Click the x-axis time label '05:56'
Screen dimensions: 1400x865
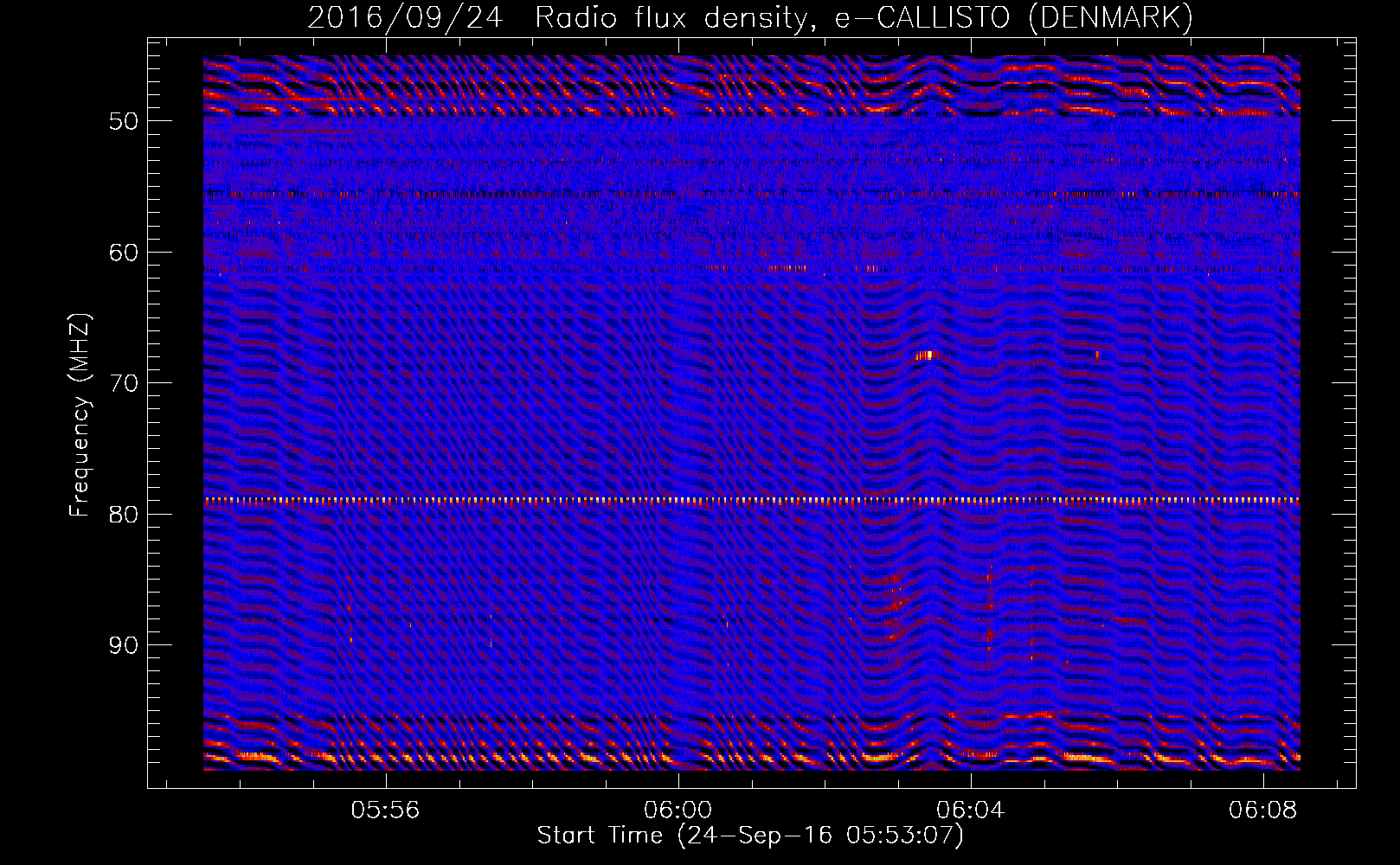[386, 810]
